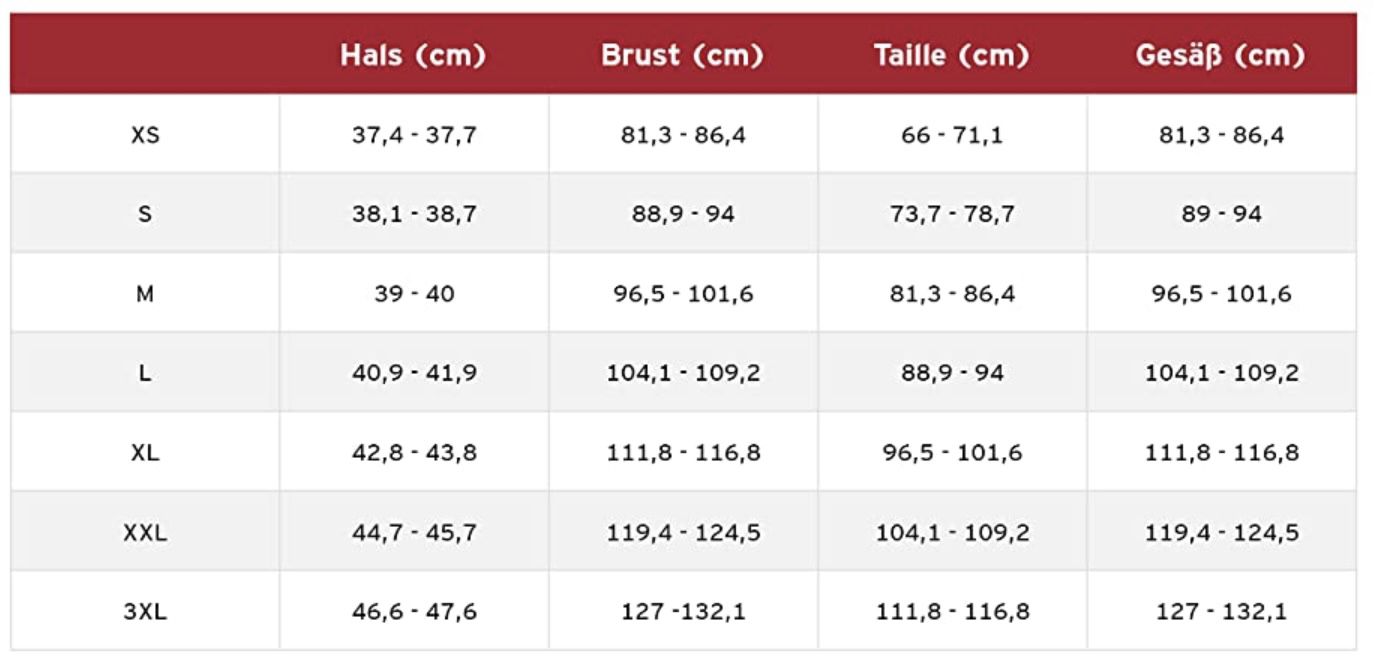Click the XS Hals value 37,4 - 37,7
1388x672 pixels.
point(414,135)
